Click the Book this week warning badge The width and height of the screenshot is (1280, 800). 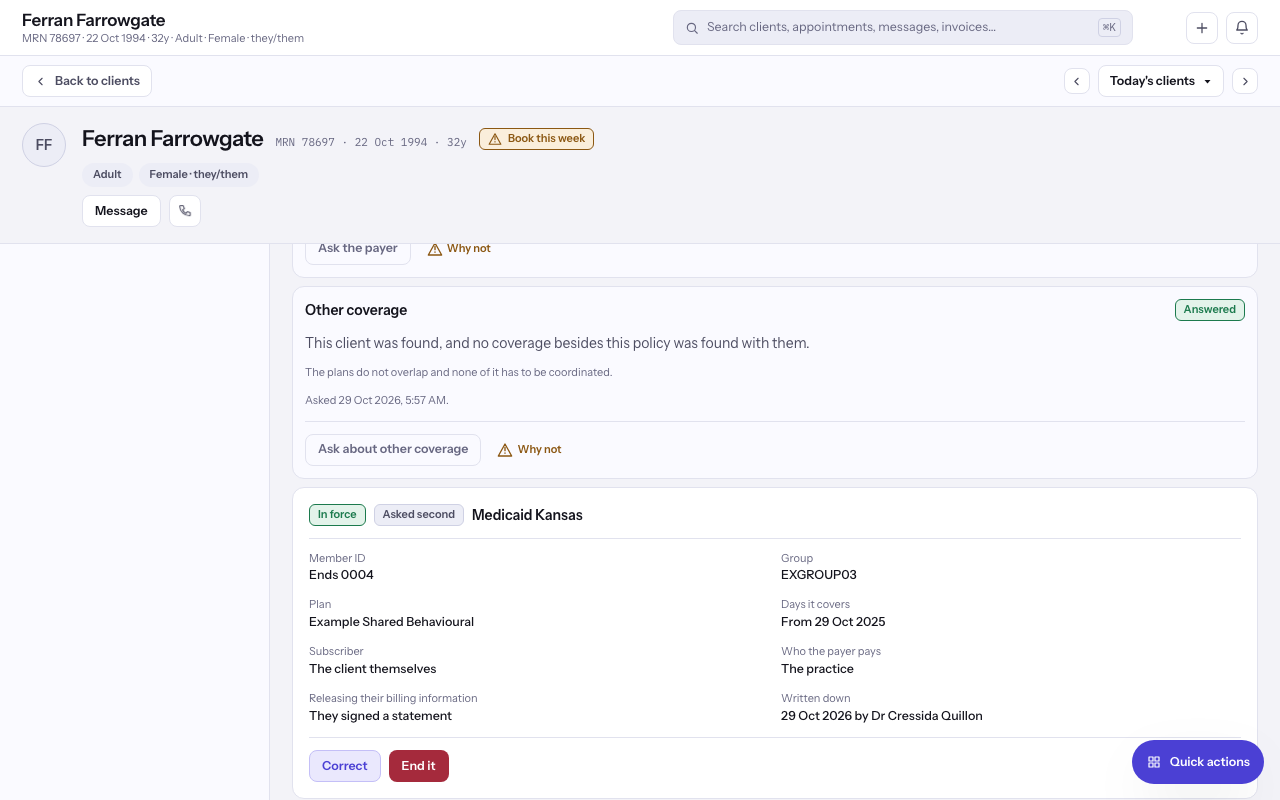(x=536, y=139)
